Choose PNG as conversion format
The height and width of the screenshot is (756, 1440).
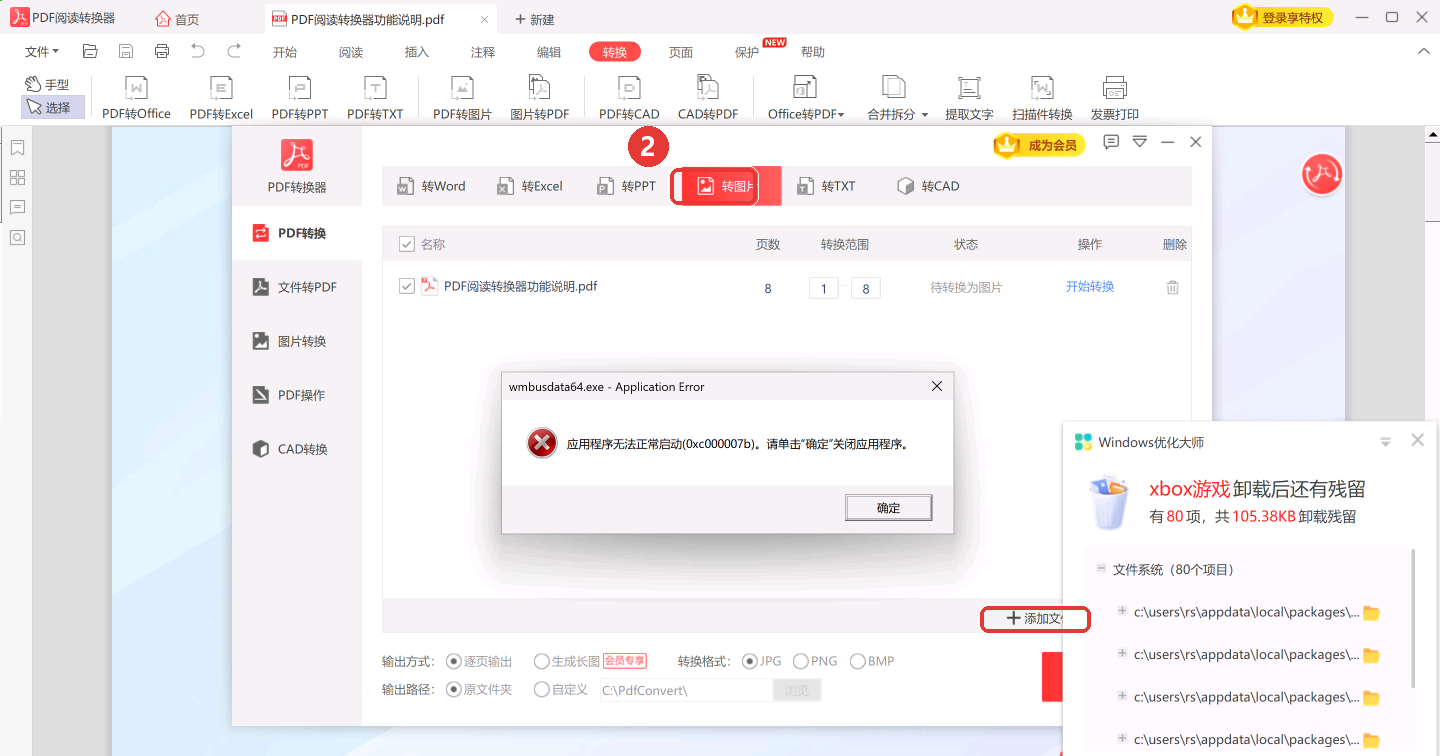click(801, 661)
